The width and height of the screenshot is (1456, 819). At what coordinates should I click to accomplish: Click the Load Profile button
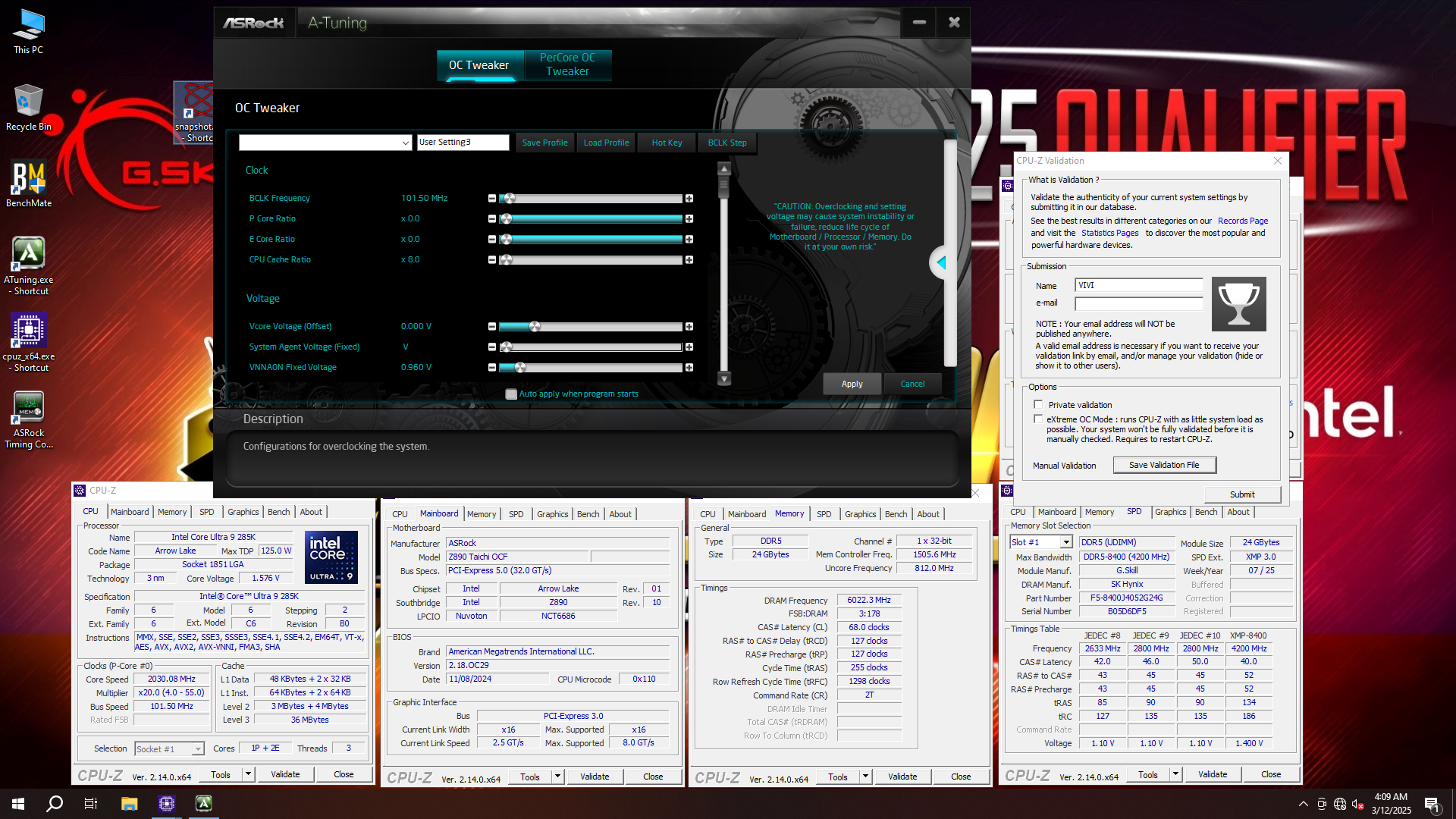[606, 143]
